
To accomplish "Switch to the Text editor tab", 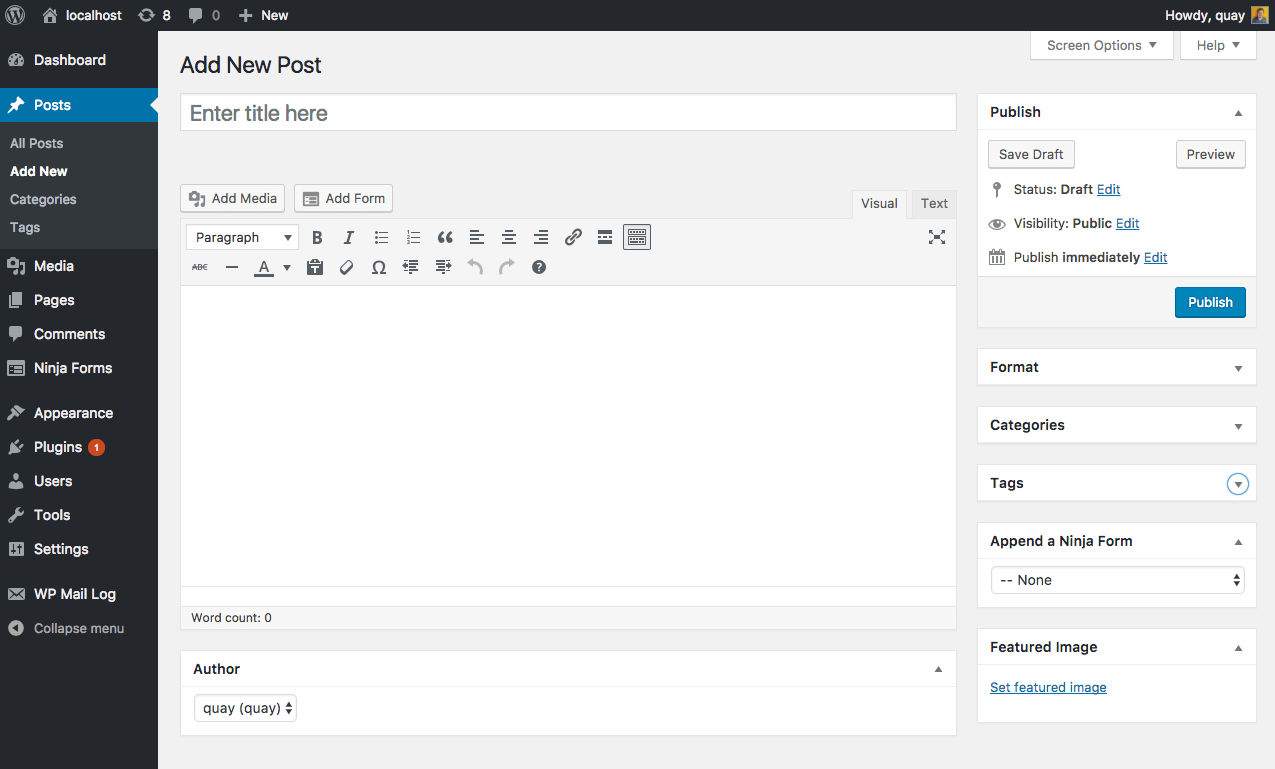I will click(x=934, y=204).
